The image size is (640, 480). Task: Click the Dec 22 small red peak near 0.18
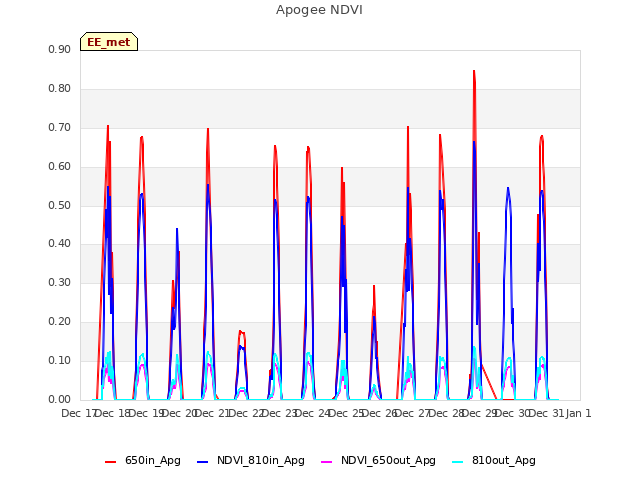pos(240,331)
